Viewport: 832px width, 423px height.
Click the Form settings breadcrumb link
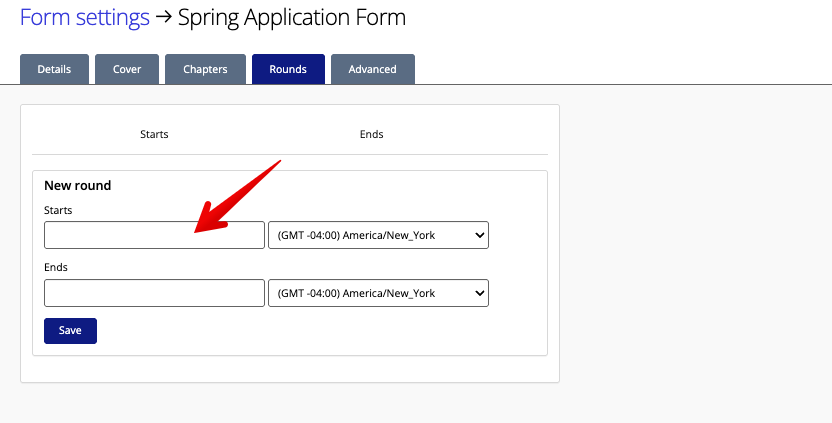(84, 17)
